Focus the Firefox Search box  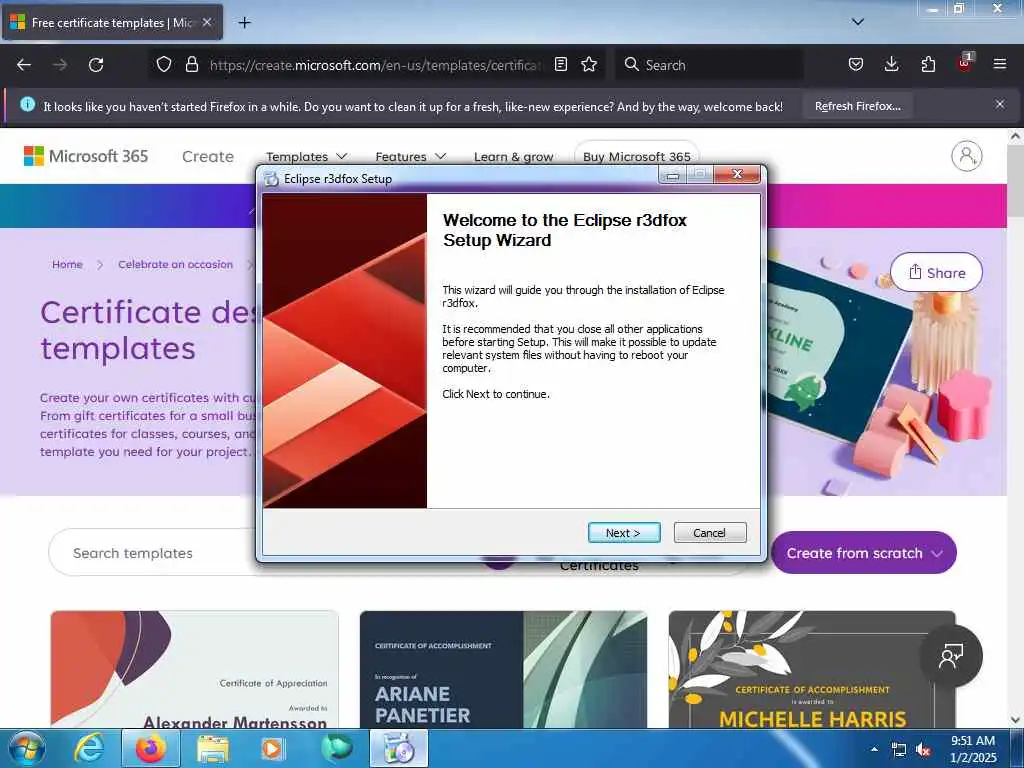point(709,65)
